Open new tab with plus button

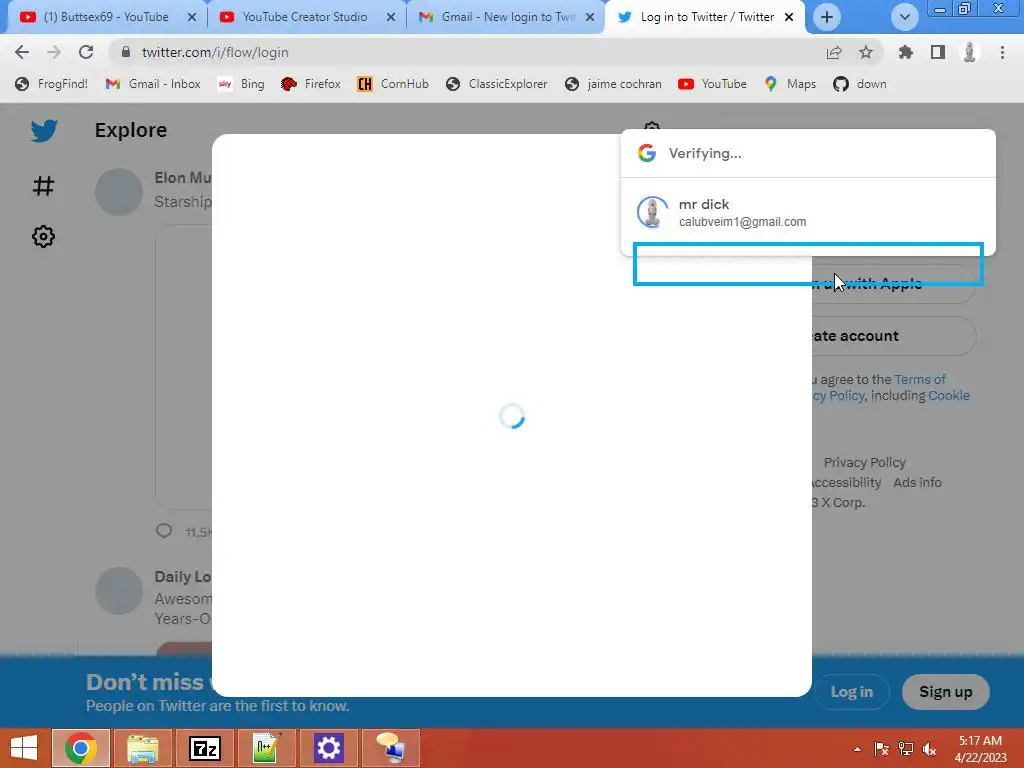827,17
